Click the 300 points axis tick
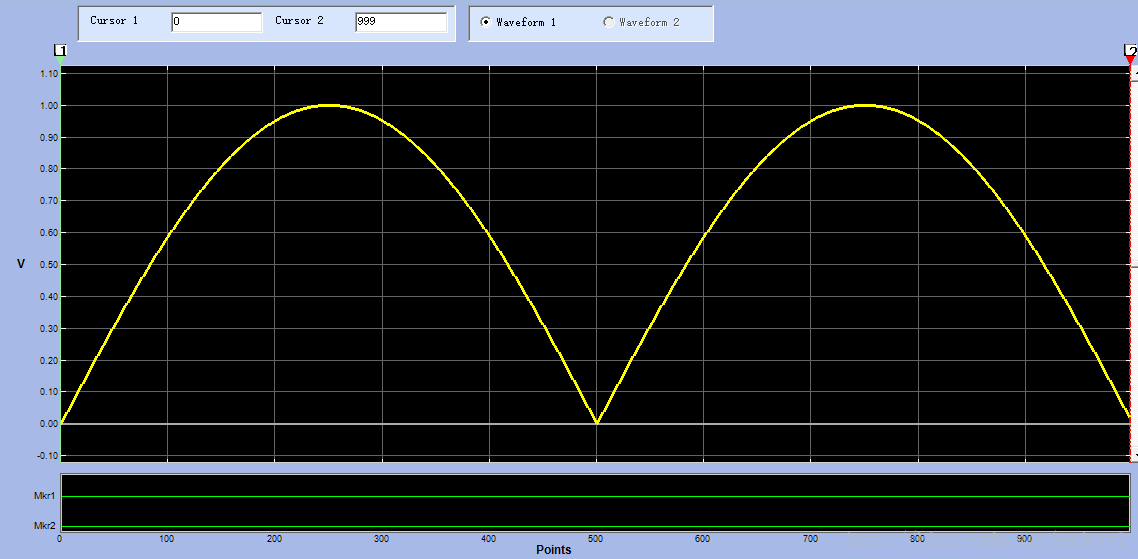The height and width of the screenshot is (559, 1138). 381,539
